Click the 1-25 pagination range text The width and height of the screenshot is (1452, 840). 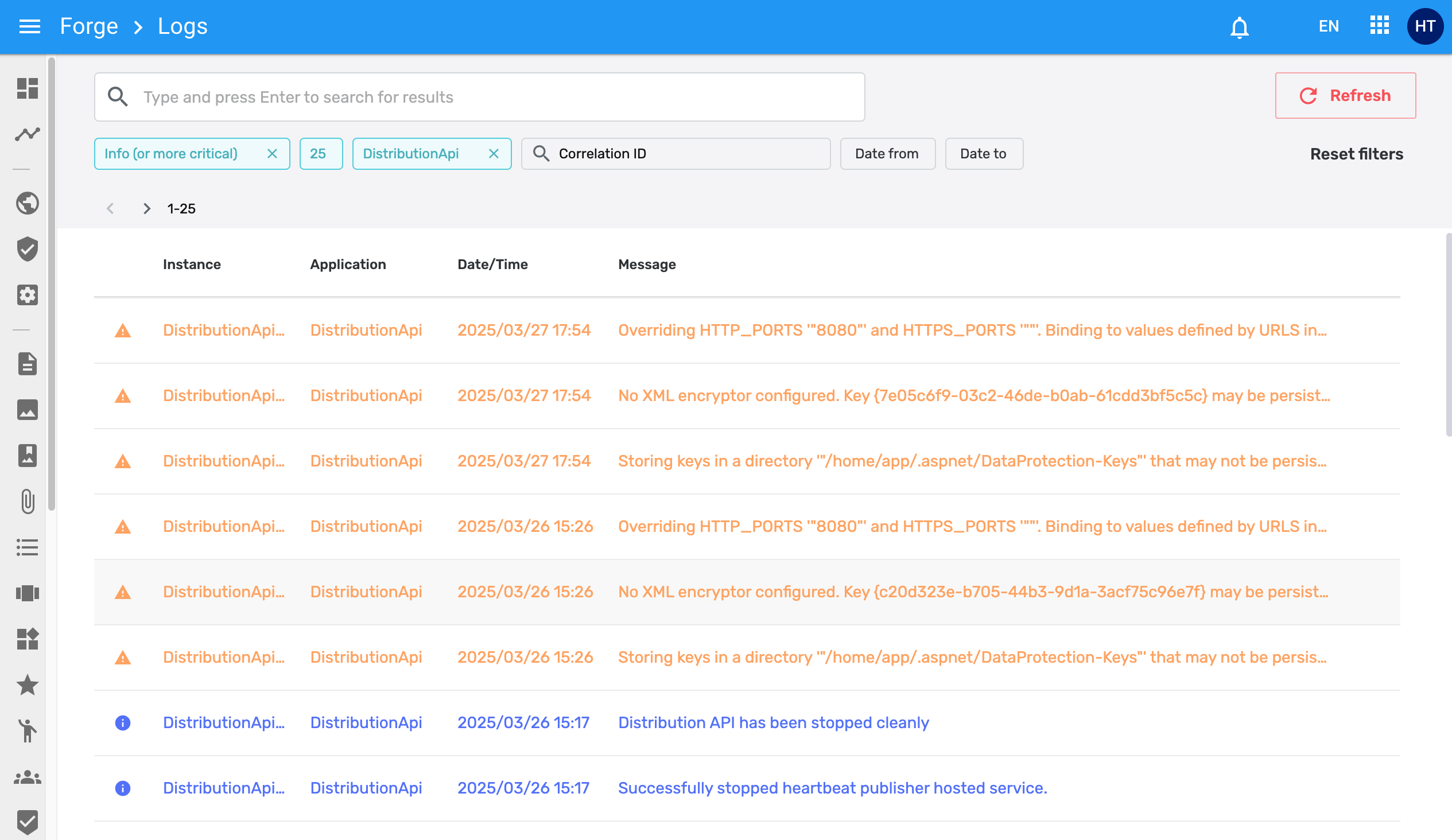181,208
